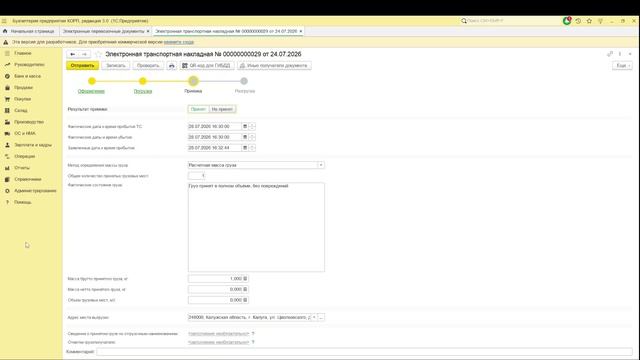The image size is (640, 360).
Task: Select the Не принят result toggle
Action: tap(222, 109)
